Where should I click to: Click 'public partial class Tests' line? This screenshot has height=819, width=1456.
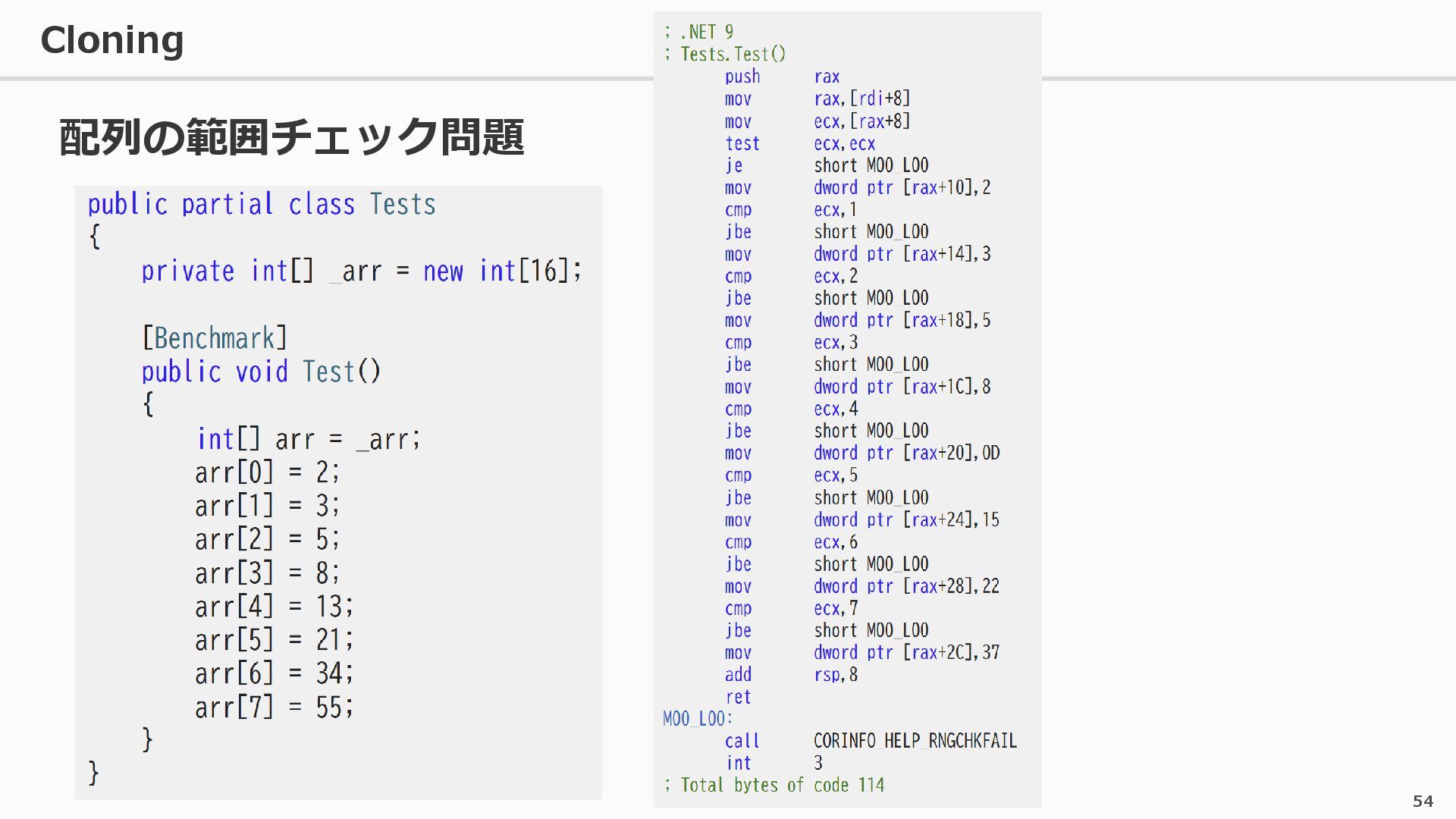coord(261,205)
